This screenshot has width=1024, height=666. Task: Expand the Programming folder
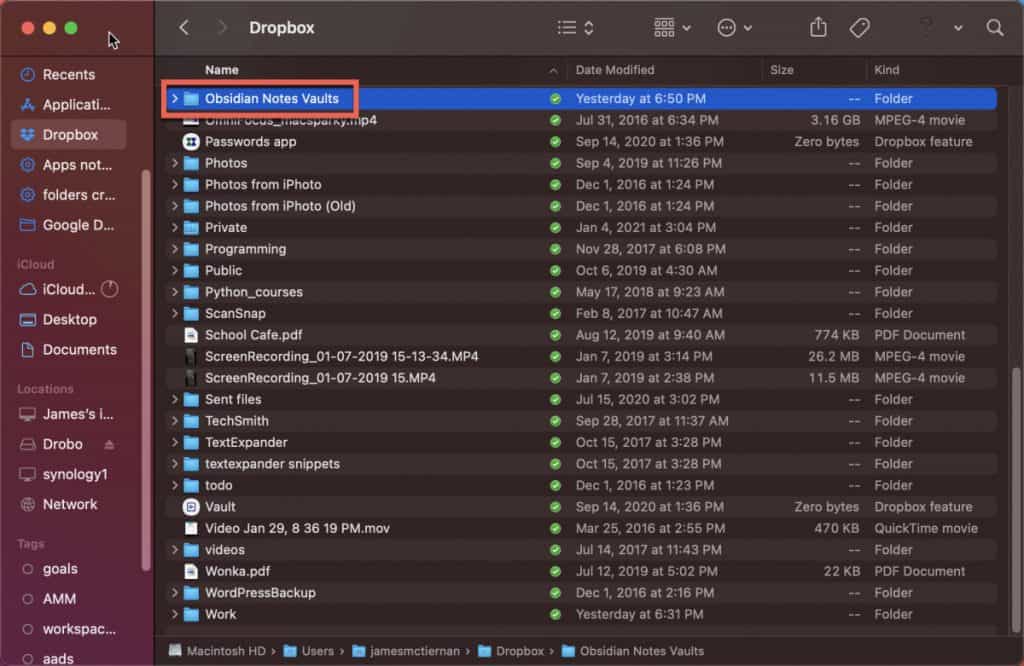click(x=174, y=249)
